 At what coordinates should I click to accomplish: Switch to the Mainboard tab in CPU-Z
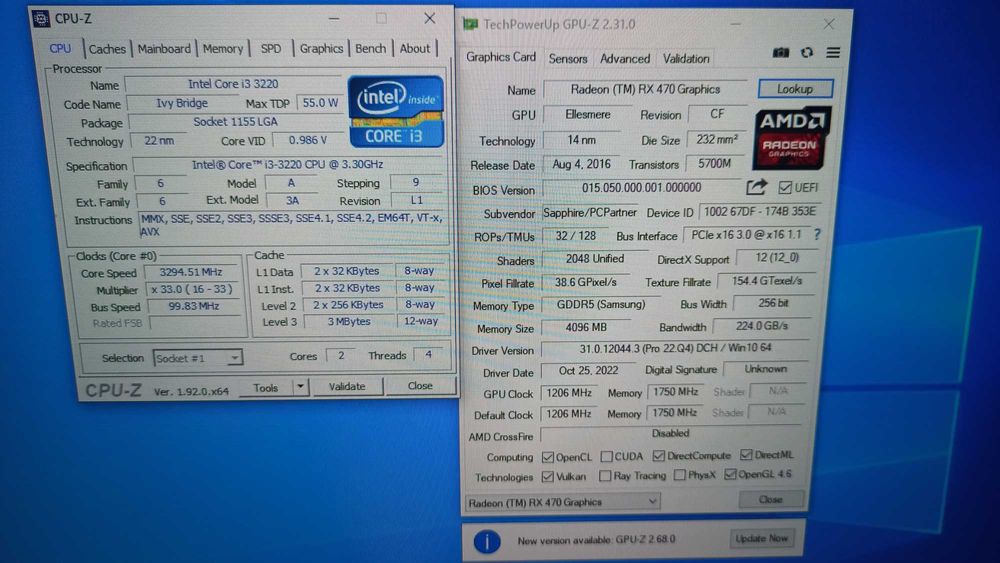[164, 48]
